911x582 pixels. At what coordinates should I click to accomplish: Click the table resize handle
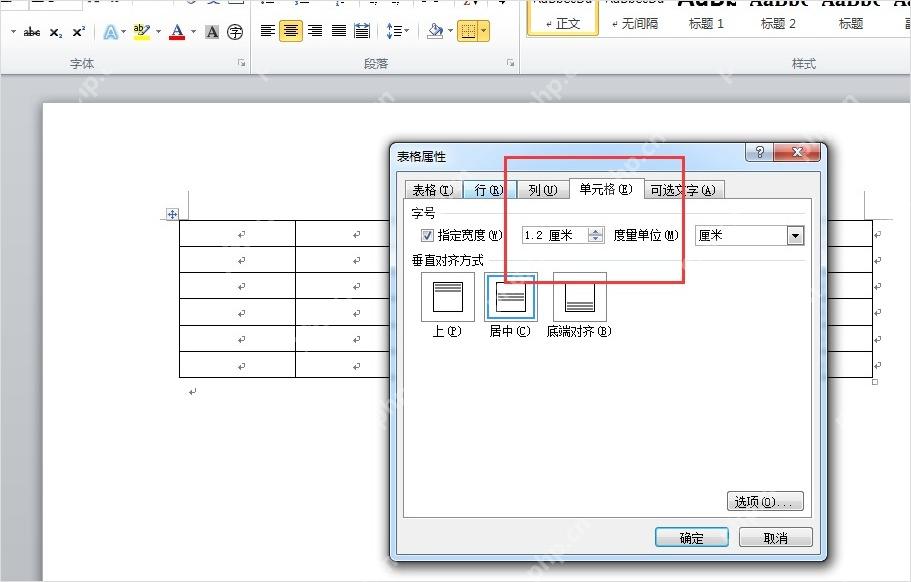coord(875,382)
